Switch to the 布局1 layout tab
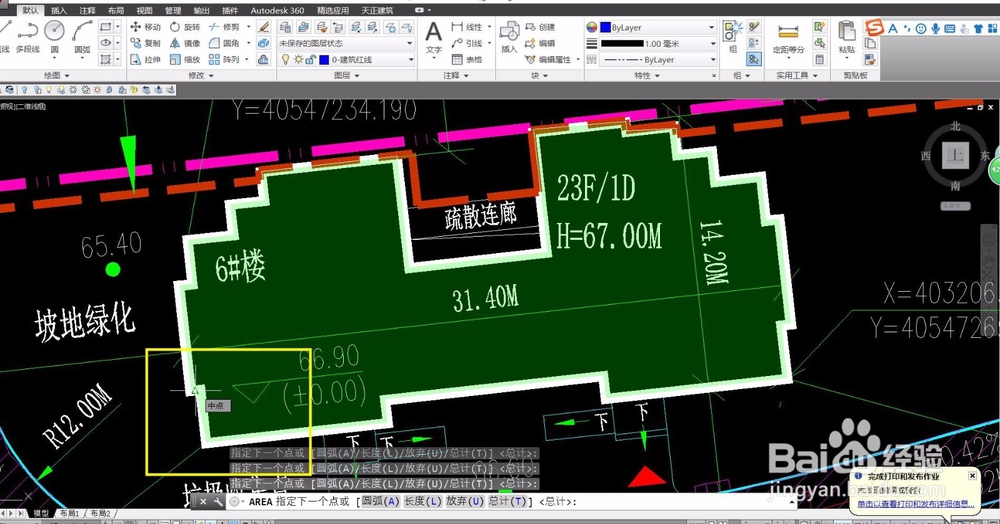This screenshot has width=1000, height=524. click(69, 513)
